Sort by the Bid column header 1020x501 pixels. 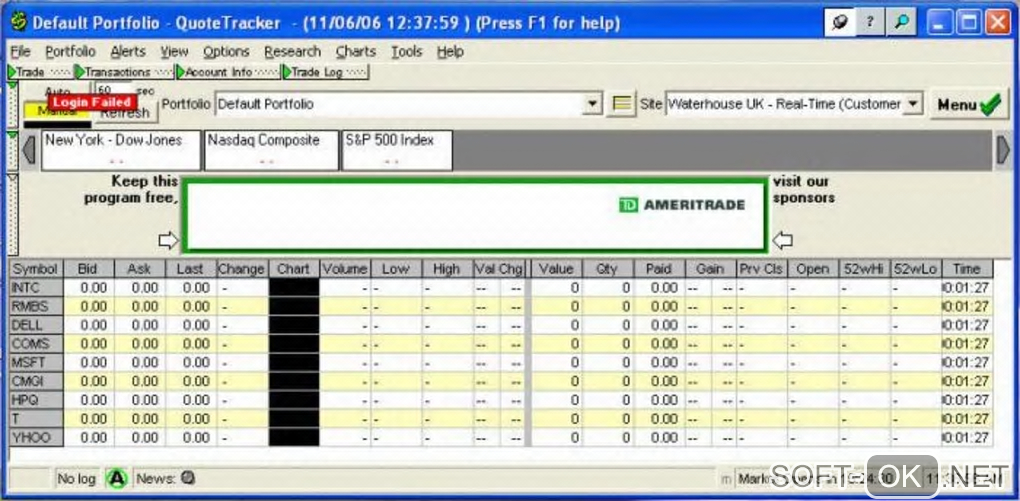click(89, 269)
